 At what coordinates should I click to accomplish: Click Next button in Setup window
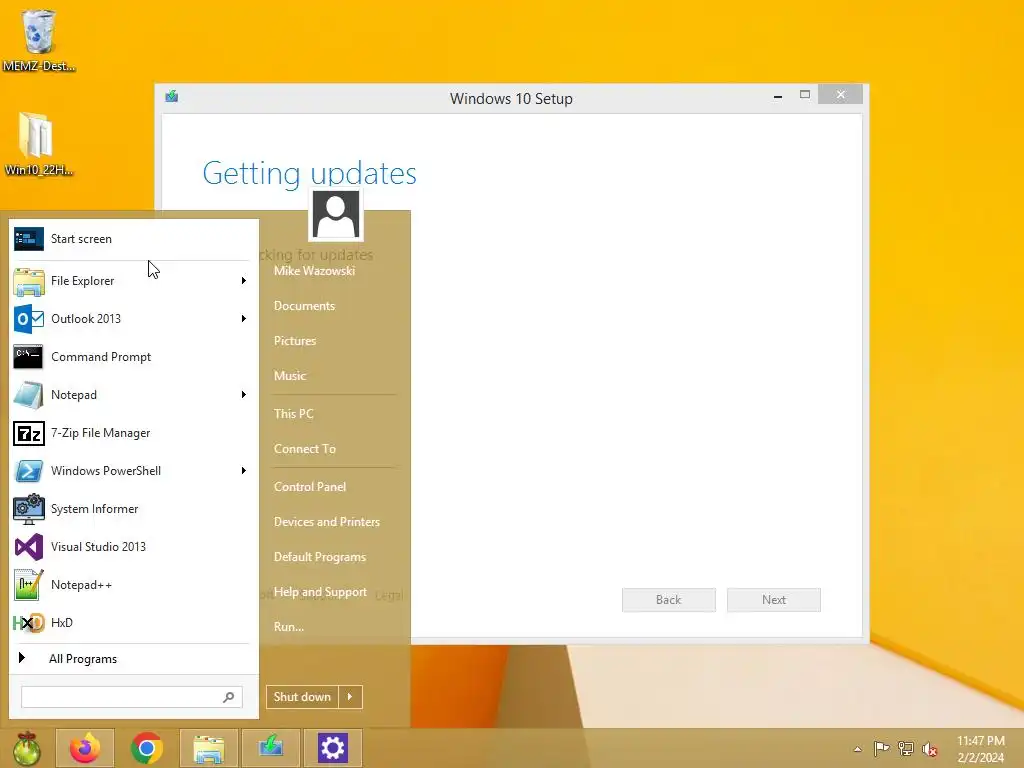(774, 600)
